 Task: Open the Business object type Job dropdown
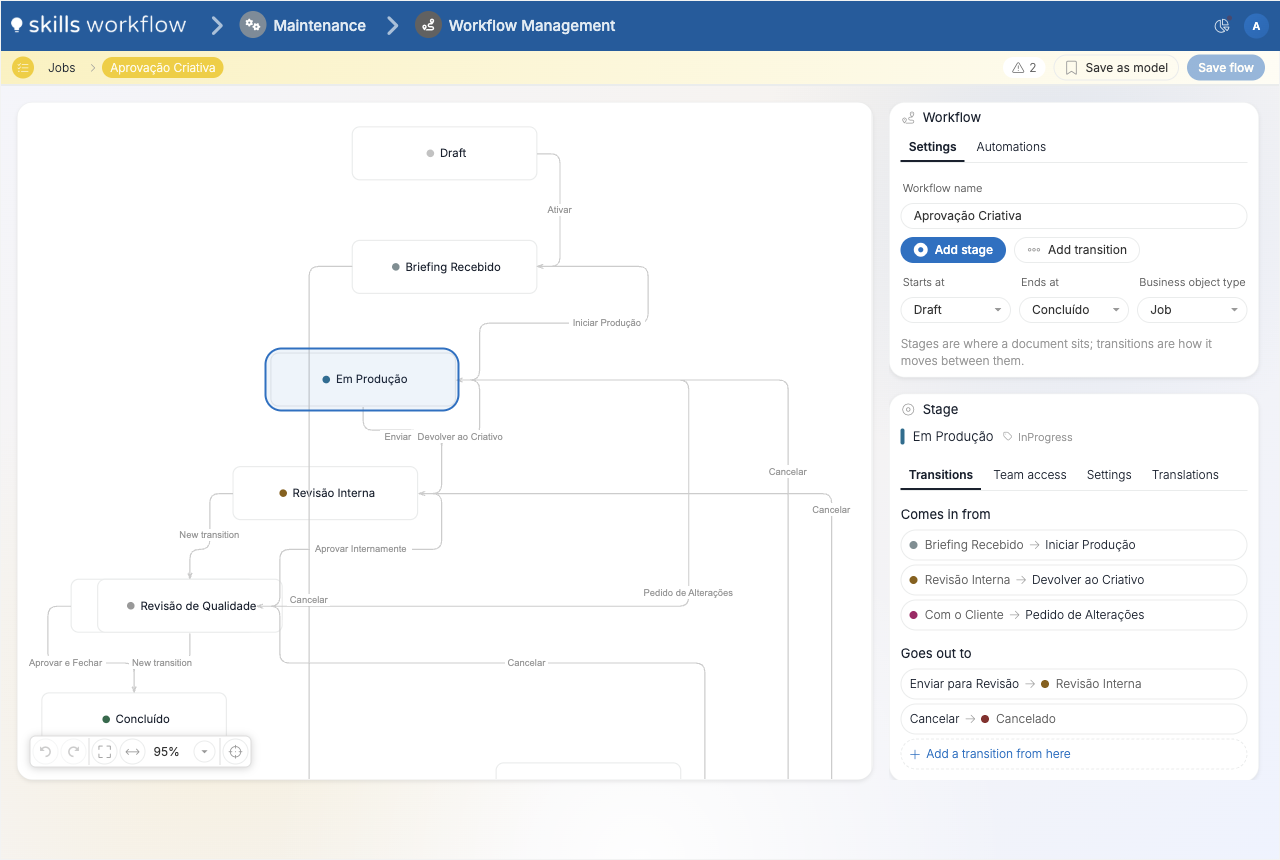[x=1192, y=310]
